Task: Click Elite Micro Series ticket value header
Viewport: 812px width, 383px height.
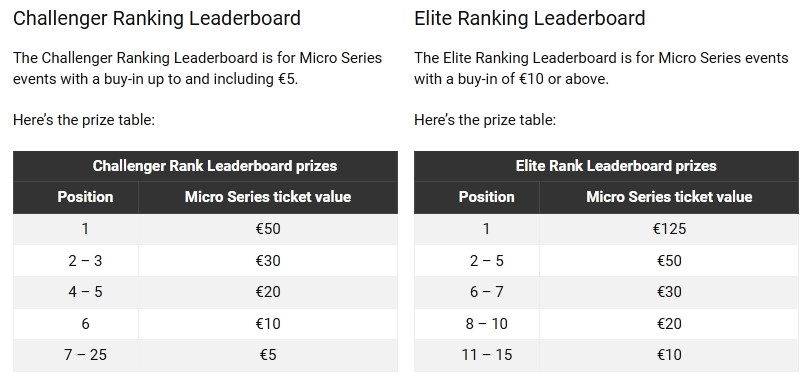Action: (x=669, y=197)
